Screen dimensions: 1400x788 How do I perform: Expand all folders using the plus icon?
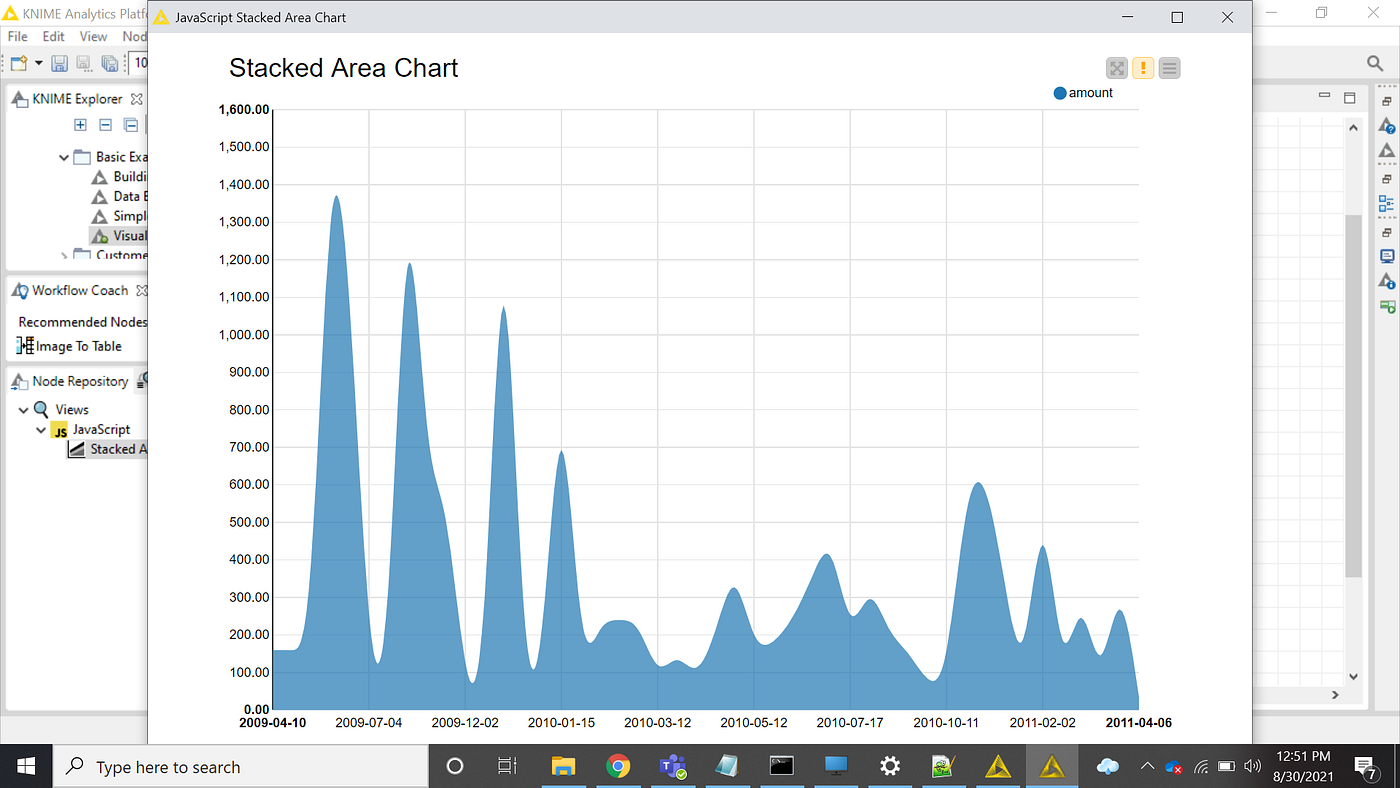click(x=80, y=125)
